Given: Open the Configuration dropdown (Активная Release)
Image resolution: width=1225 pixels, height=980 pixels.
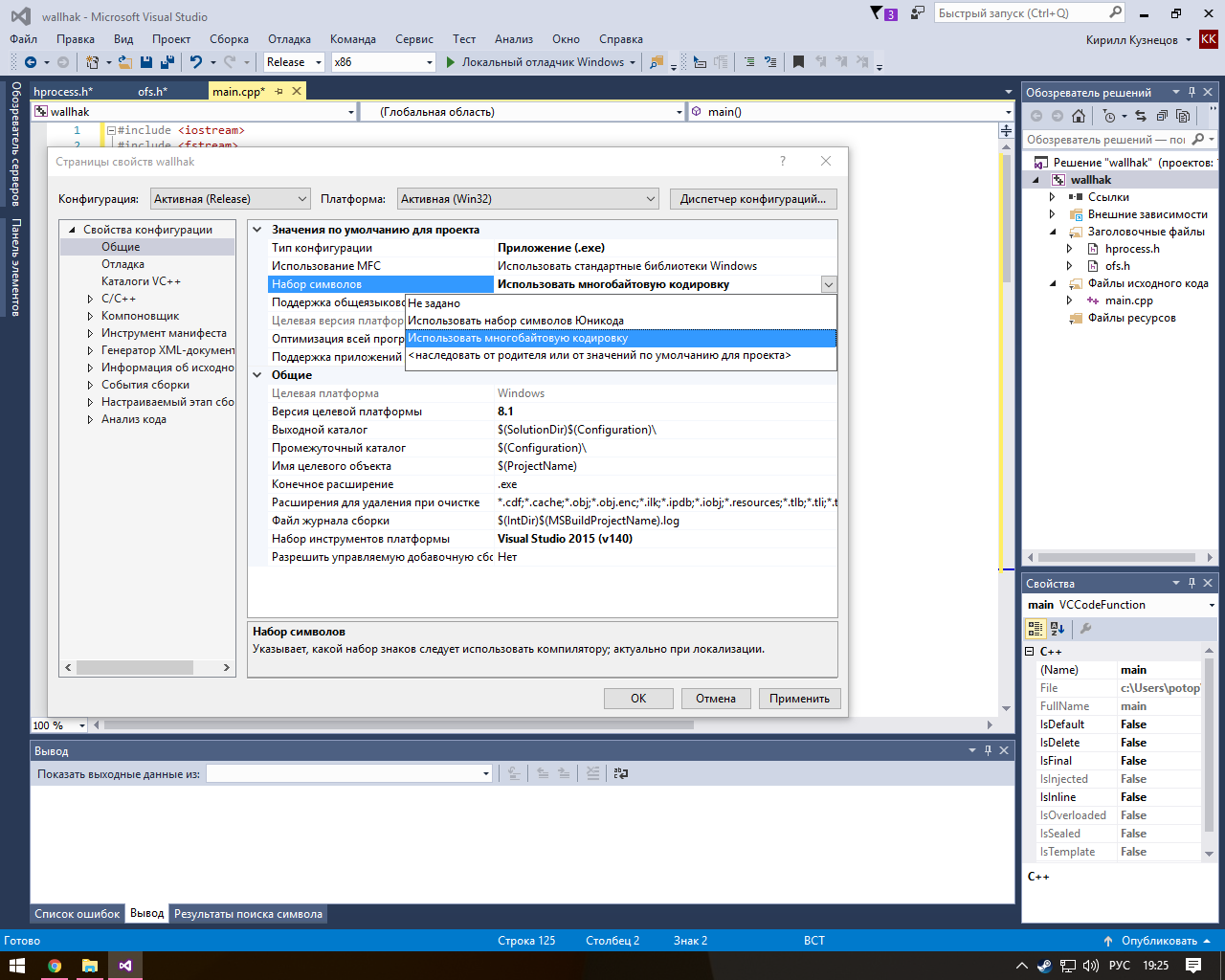Looking at the screenshot, I should (231, 199).
